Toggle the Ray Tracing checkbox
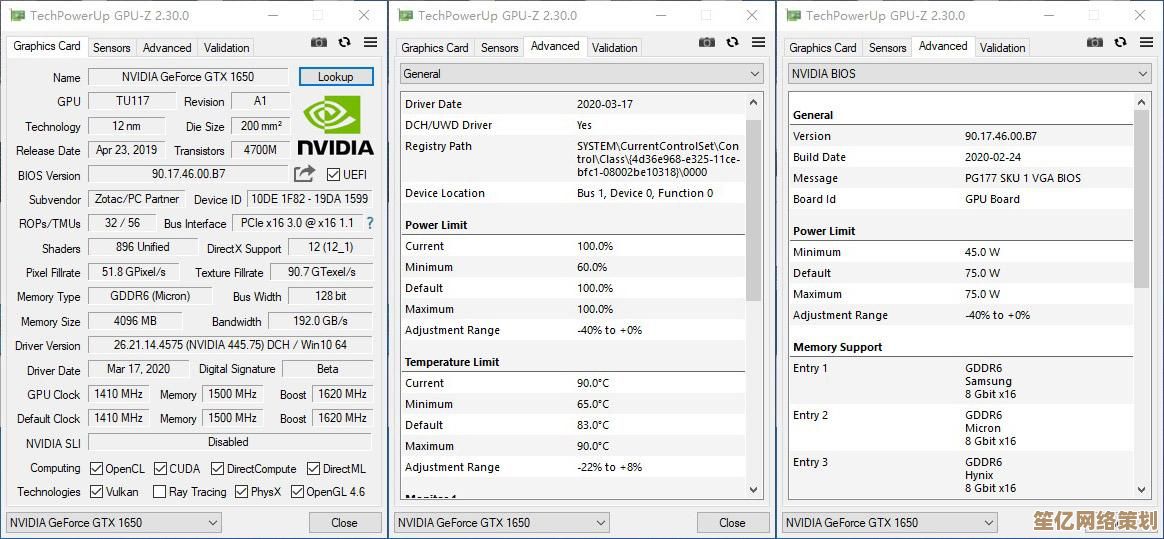 [x=158, y=492]
